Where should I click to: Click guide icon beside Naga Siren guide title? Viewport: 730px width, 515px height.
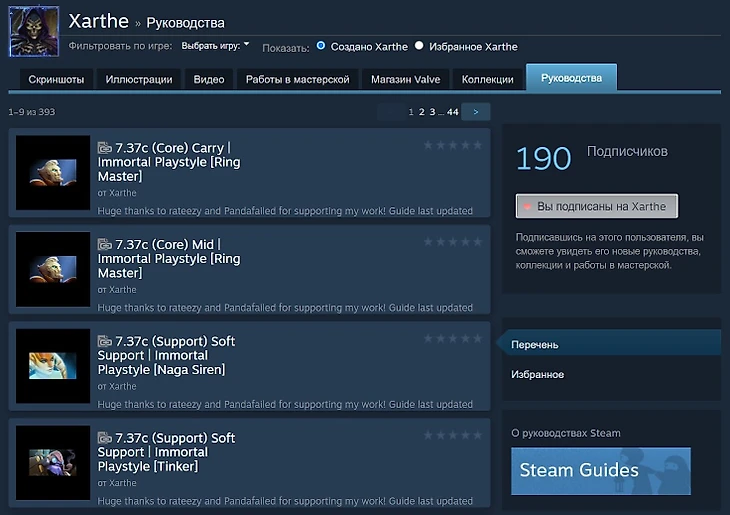pos(104,341)
